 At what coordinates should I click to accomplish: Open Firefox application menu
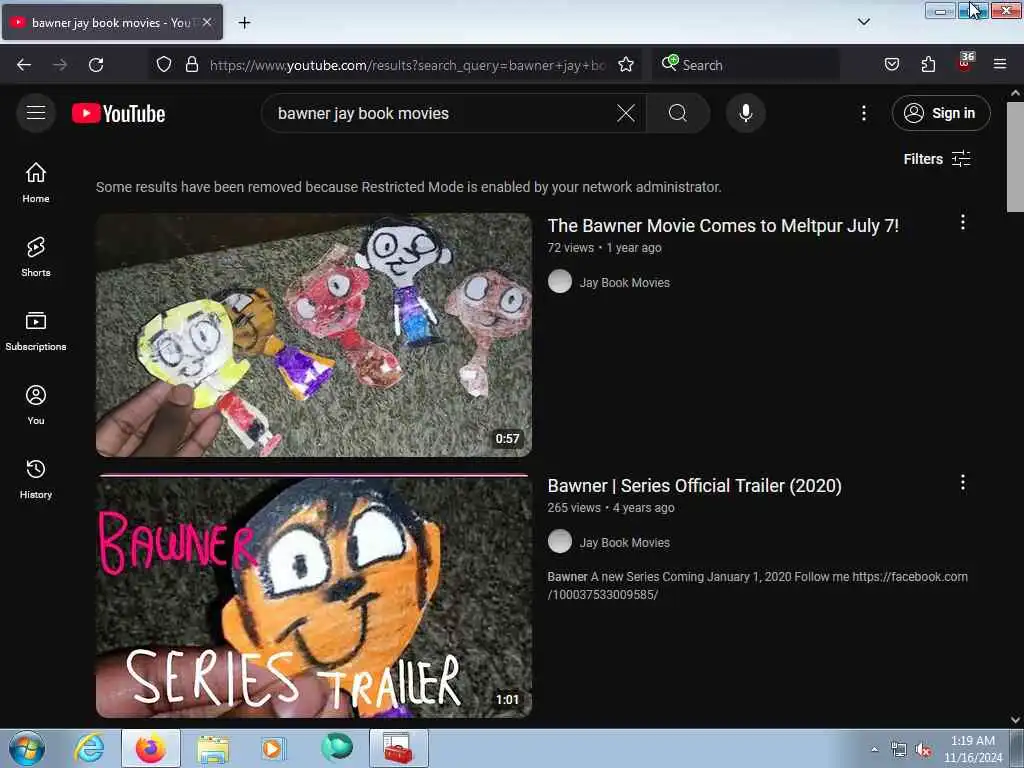1000,64
